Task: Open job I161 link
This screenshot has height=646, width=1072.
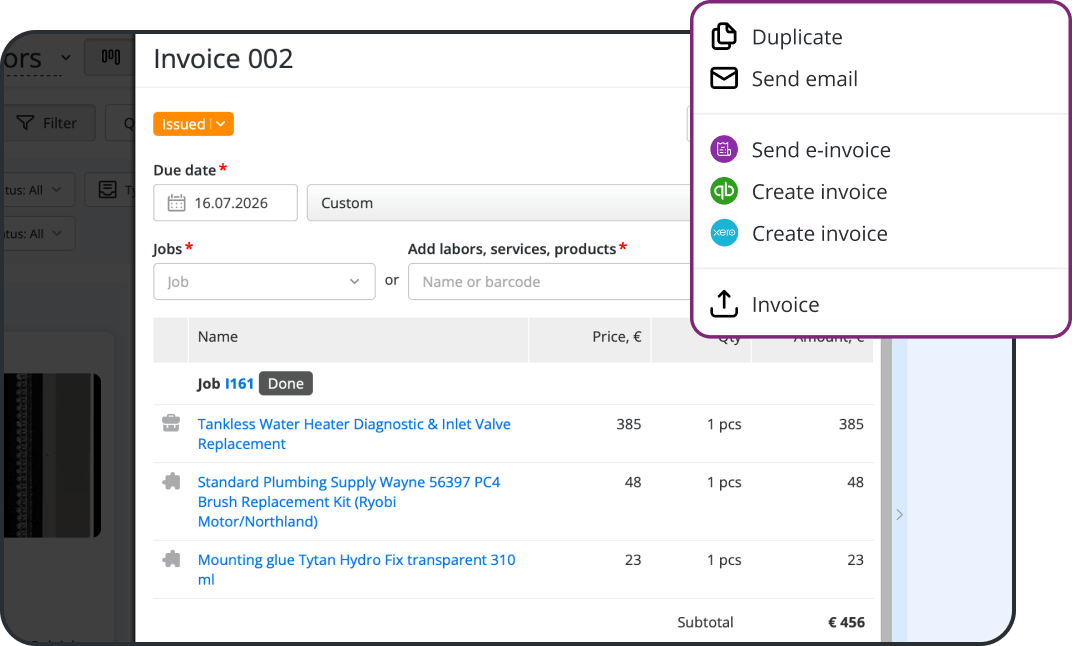Action: [x=239, y=383]
